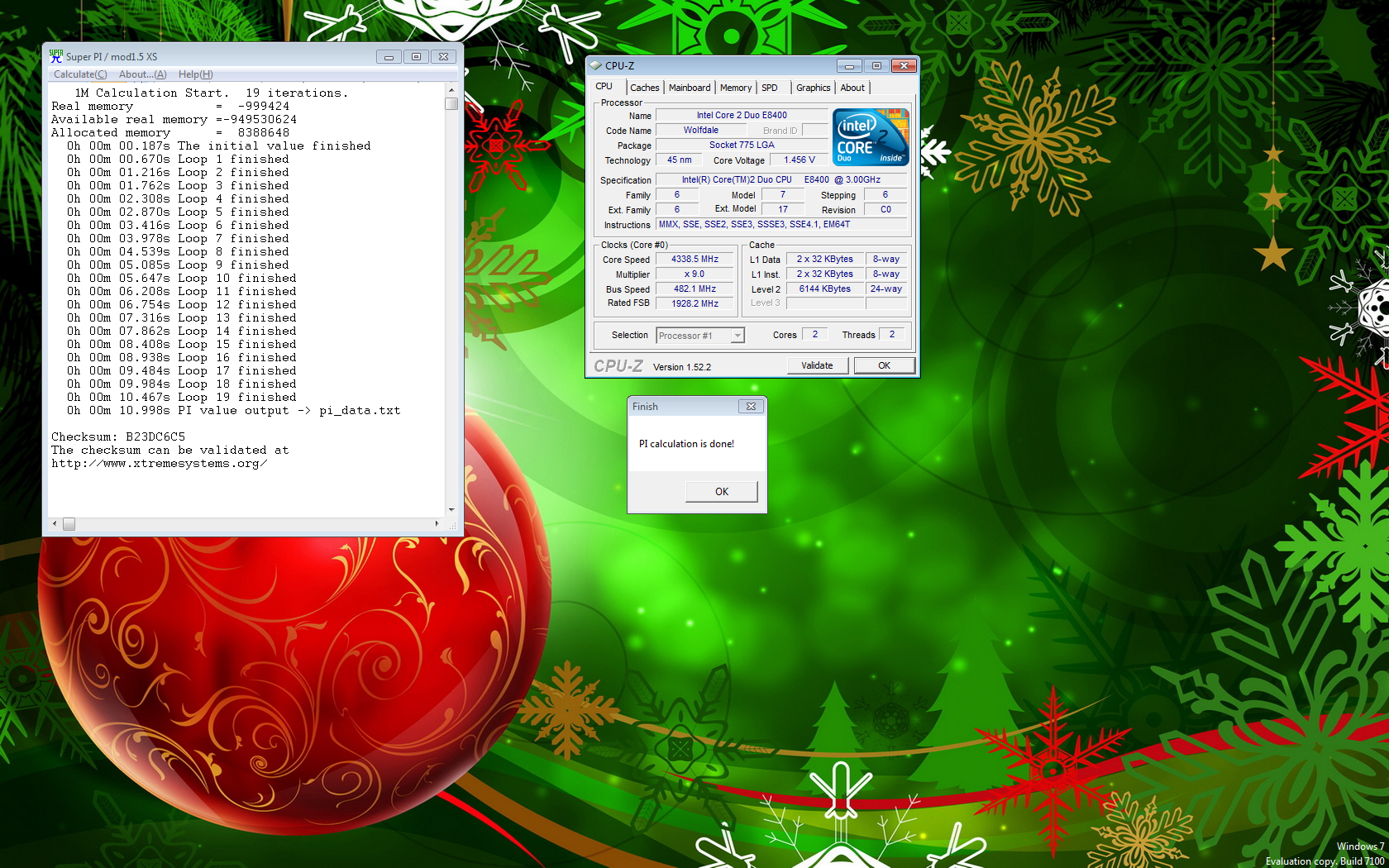Screen dimensions: 1389x868
Task: Click Super PI horizontal scrollbar thumb
Action: tap(69, 524)
